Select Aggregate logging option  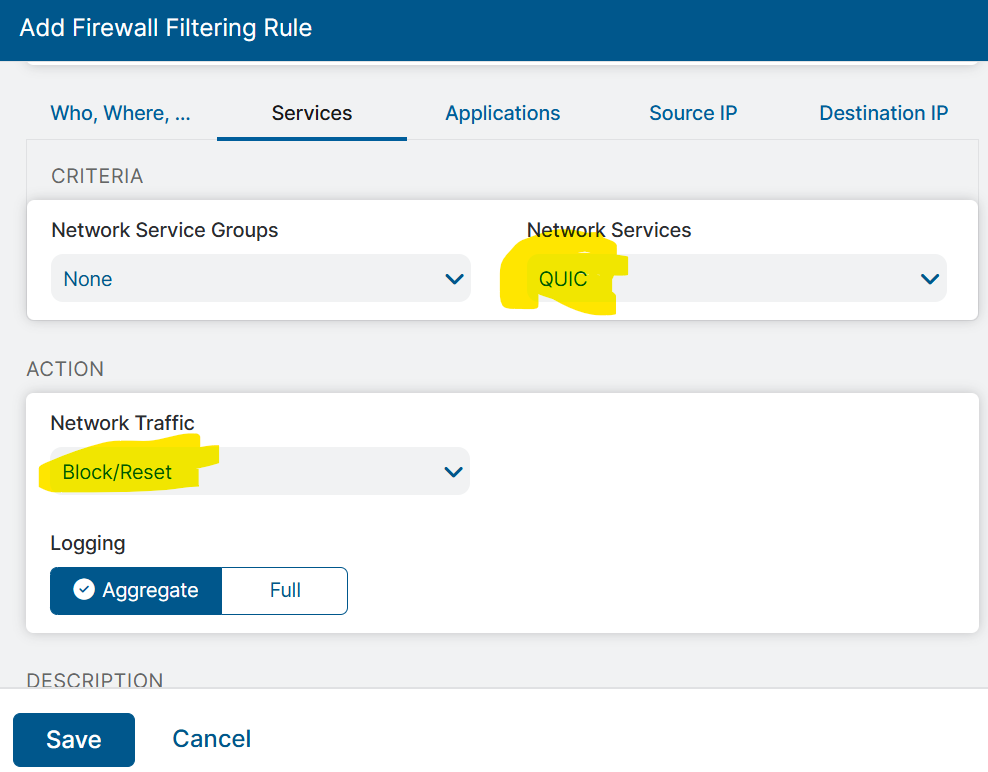pyautogui.click(x=136, y=590)
